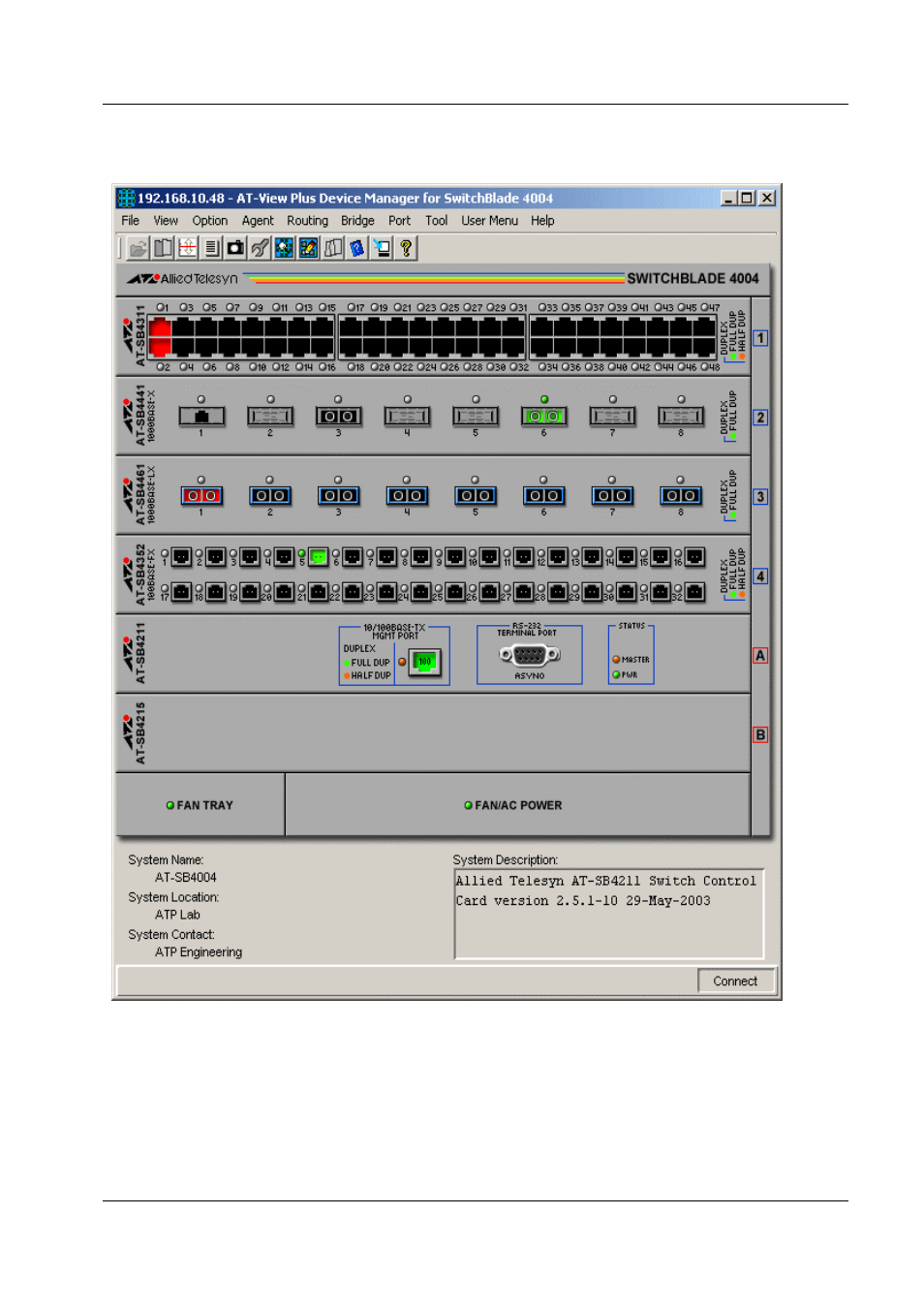Click the red crosshair toolbar icon
This screenshot has width=924, height=1308.
click(188, 248)
